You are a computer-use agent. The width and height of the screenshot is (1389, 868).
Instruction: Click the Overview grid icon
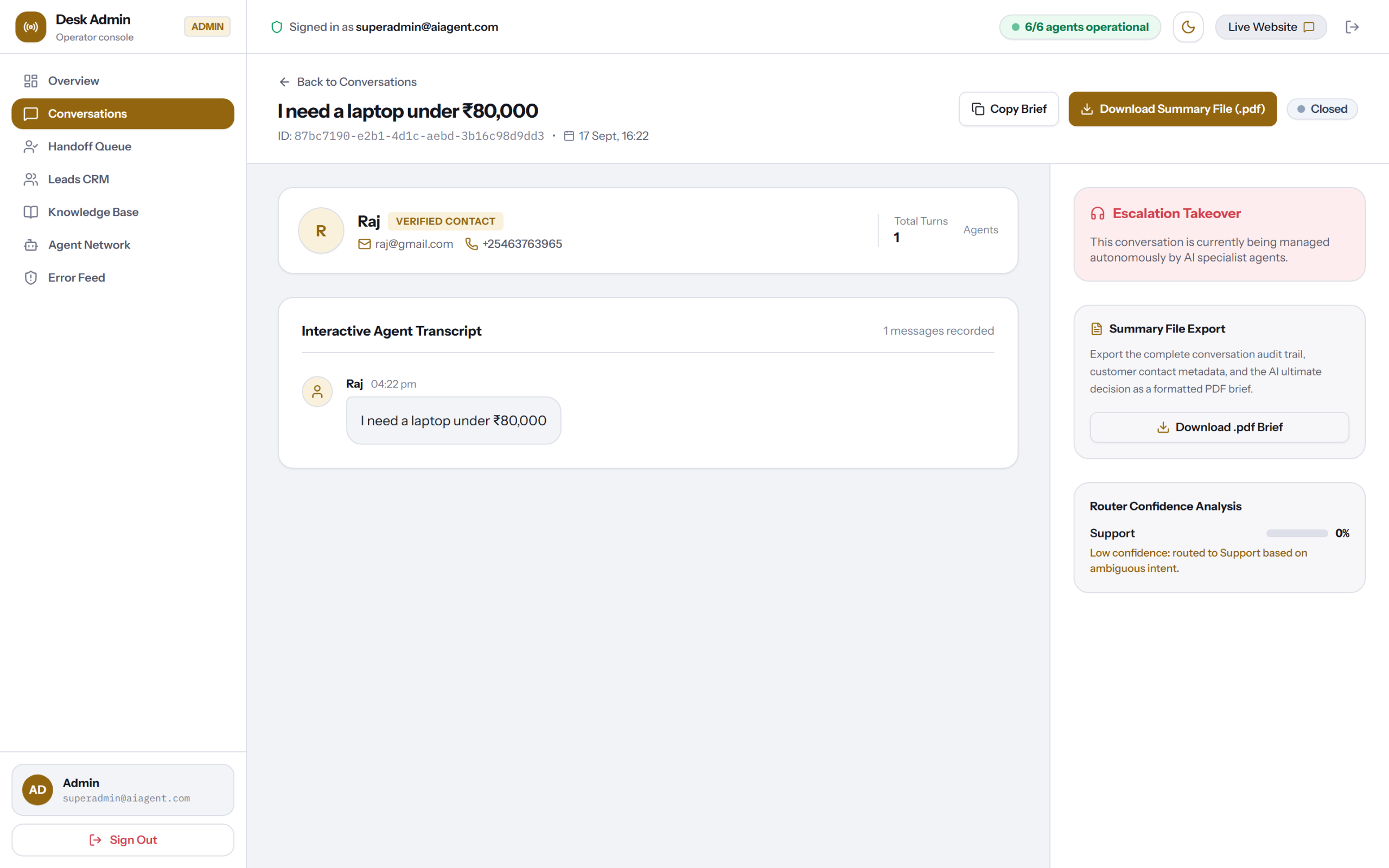(31, 81)
